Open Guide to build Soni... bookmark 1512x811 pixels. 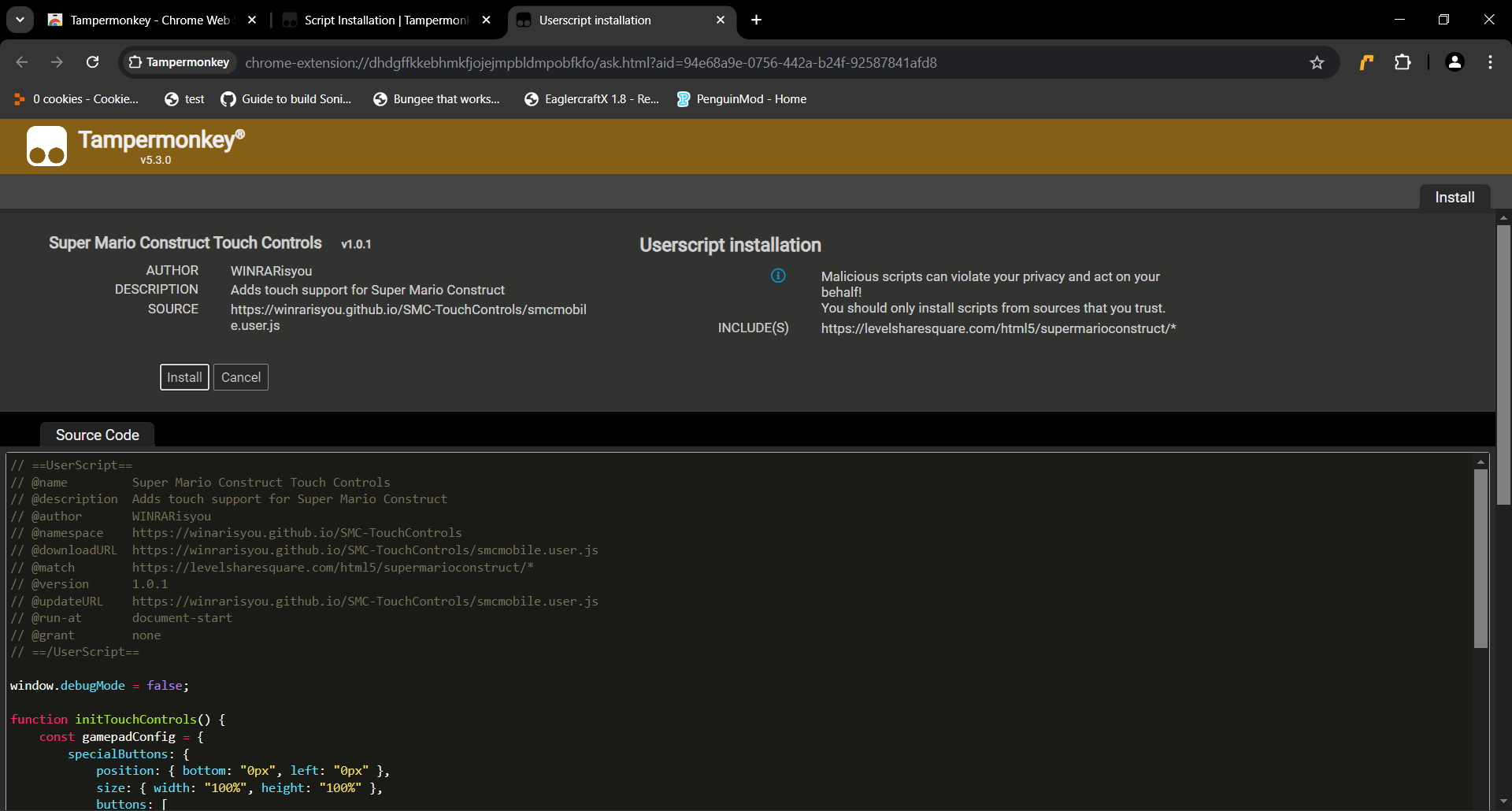coord(287,99)
